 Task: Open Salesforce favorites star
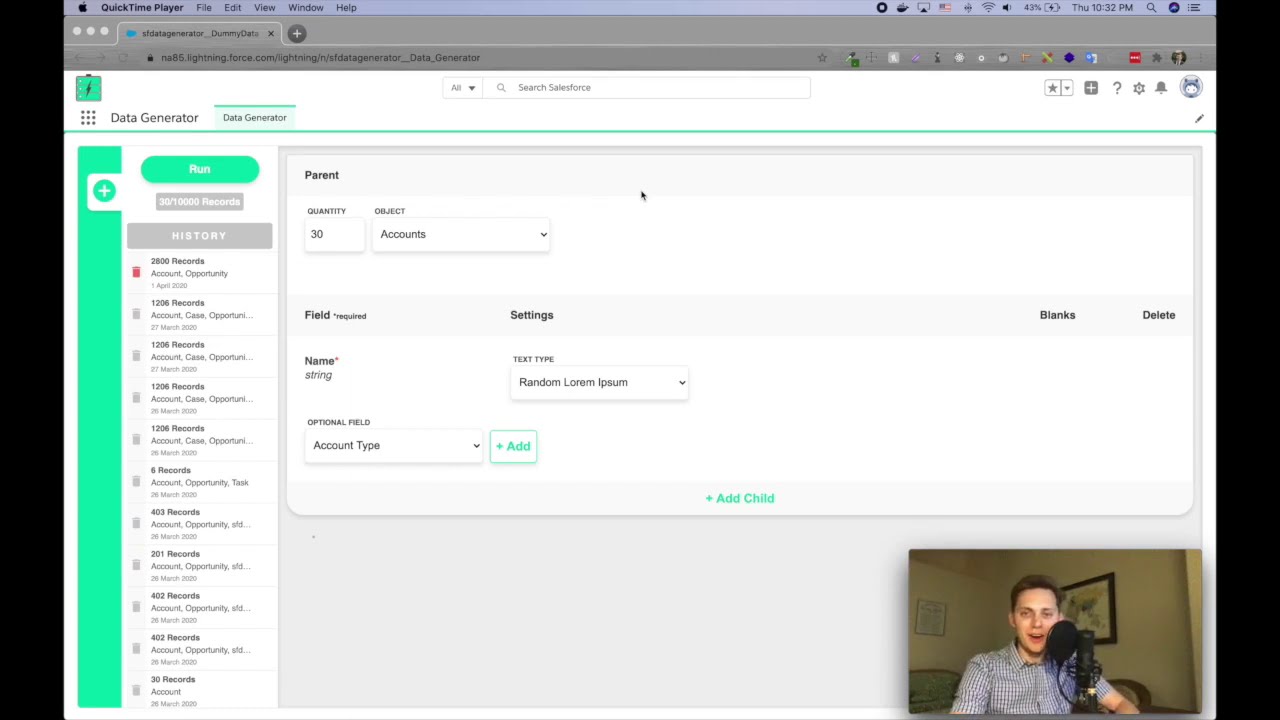coord(1052,88)
